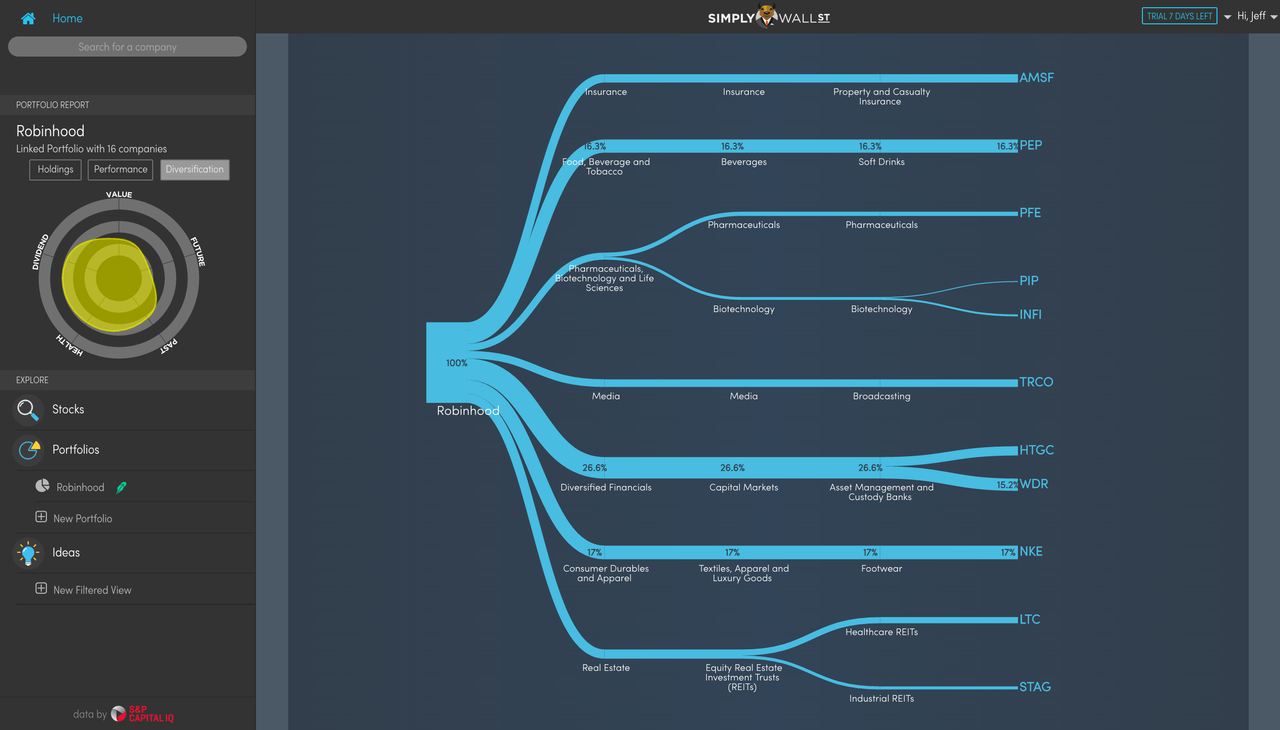
Task: Click the snowflake radar chart
Action: pos(119,278)
